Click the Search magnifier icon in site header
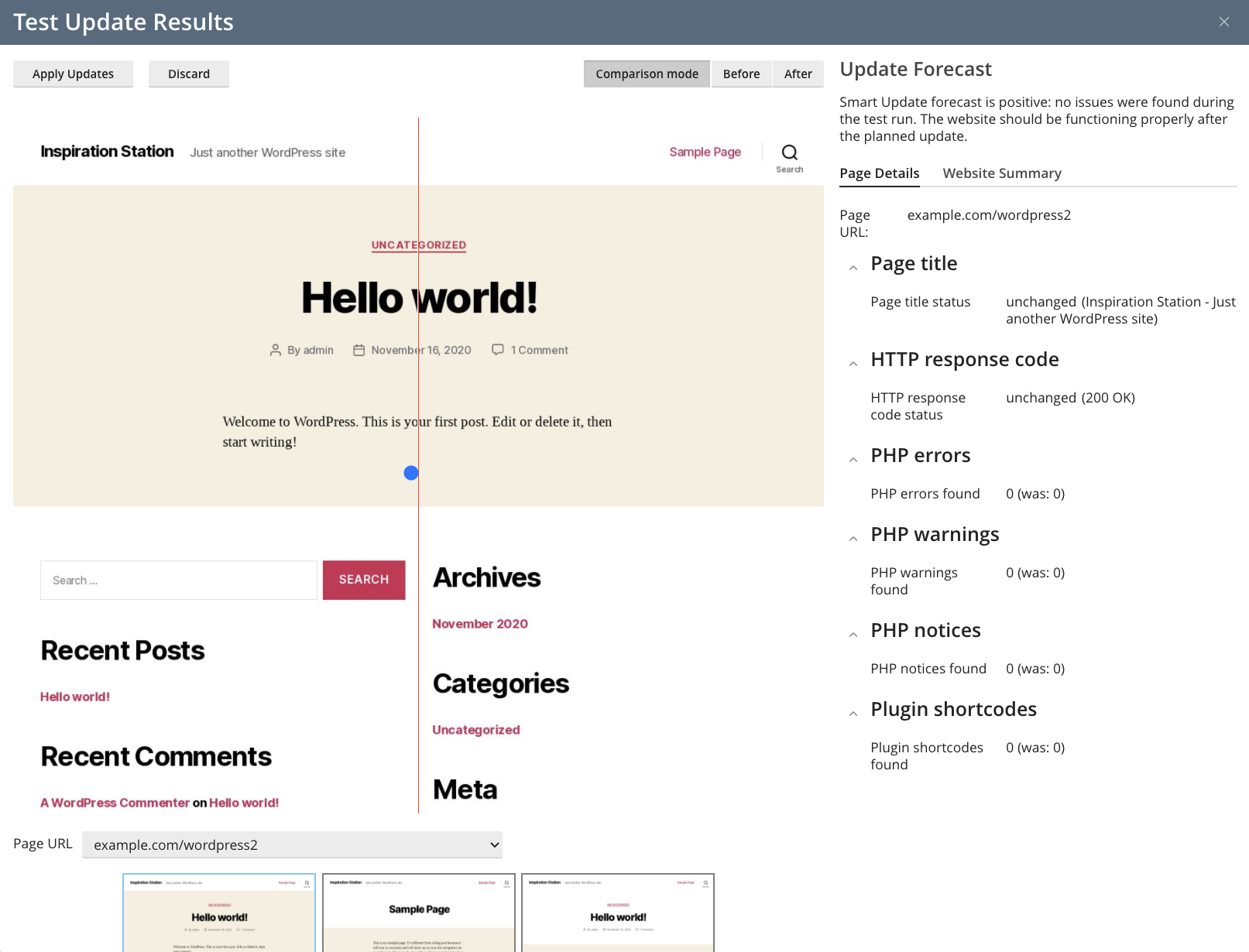Screen dimensions: 1249x952 pos(789,152)
